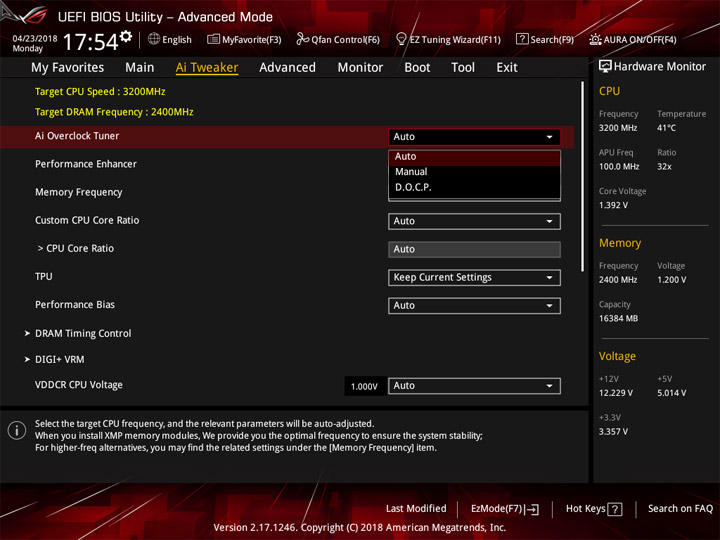Click the VDDCR CPU Voltage 1.000V value
720x540 pixels.
(x=364, y=386)
